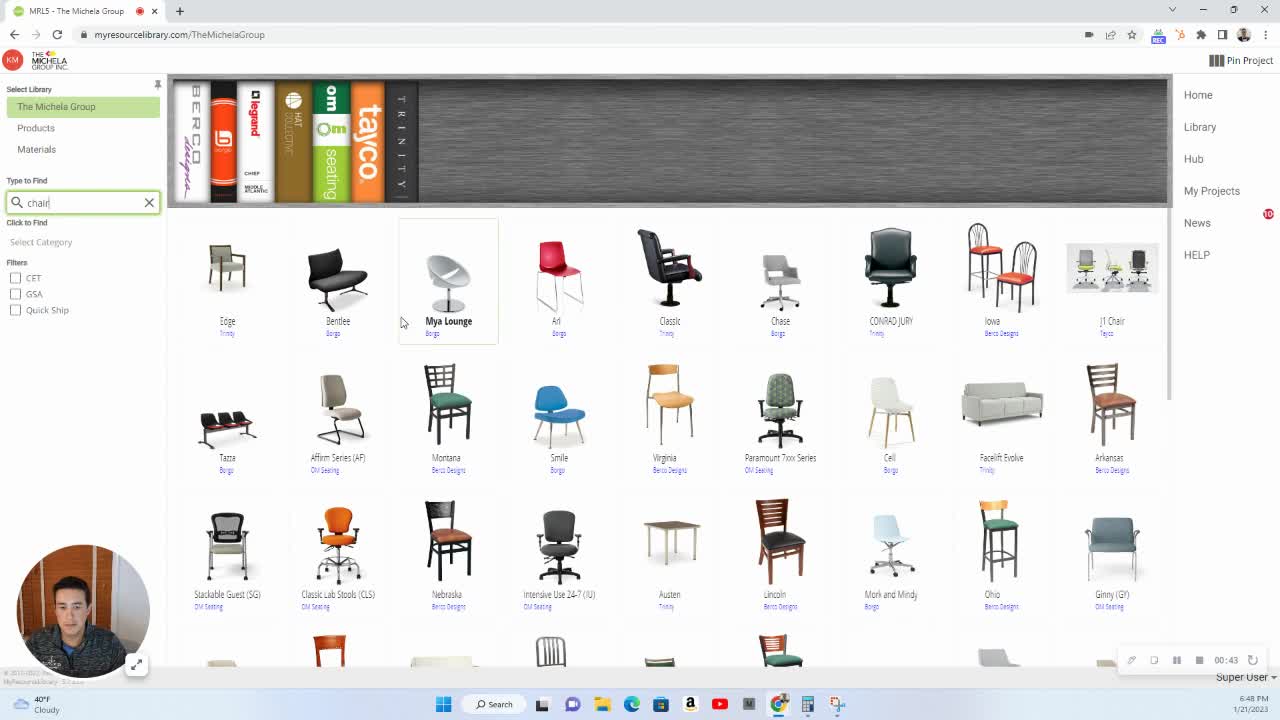The width and height of the screenshot is (1280, 720).
Task: Pin the left sidebar panel
Action: [x=157, y=85]
